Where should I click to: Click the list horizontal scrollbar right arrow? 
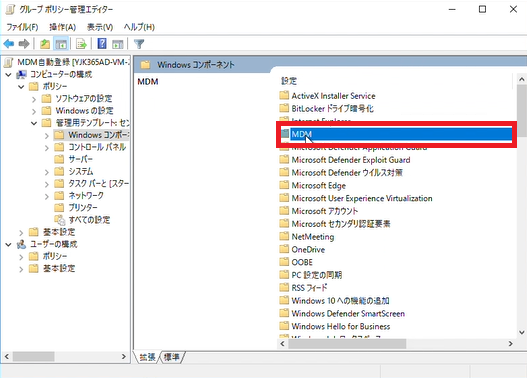coord(511,344)
